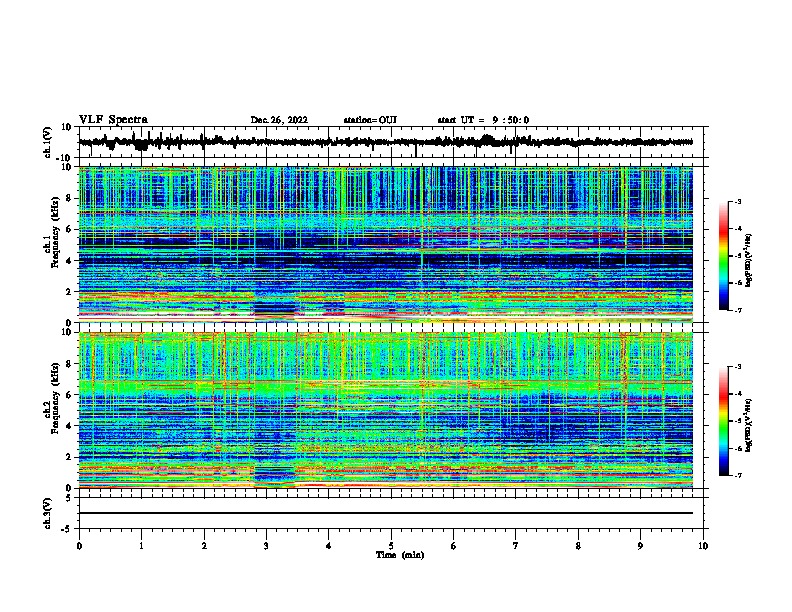Image resolution: width=792 pixels, height=612 pixels.
Task: Click the "ch.1(V)" waveform axis label
Action: pyautogui.click(x=48, y=142)
